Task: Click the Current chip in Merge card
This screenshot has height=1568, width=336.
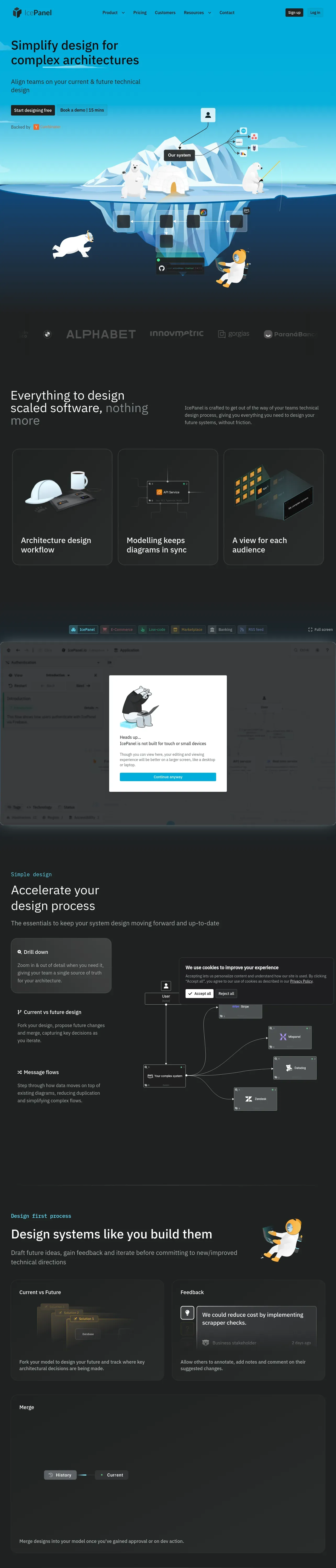Action: coord(111,1475)
